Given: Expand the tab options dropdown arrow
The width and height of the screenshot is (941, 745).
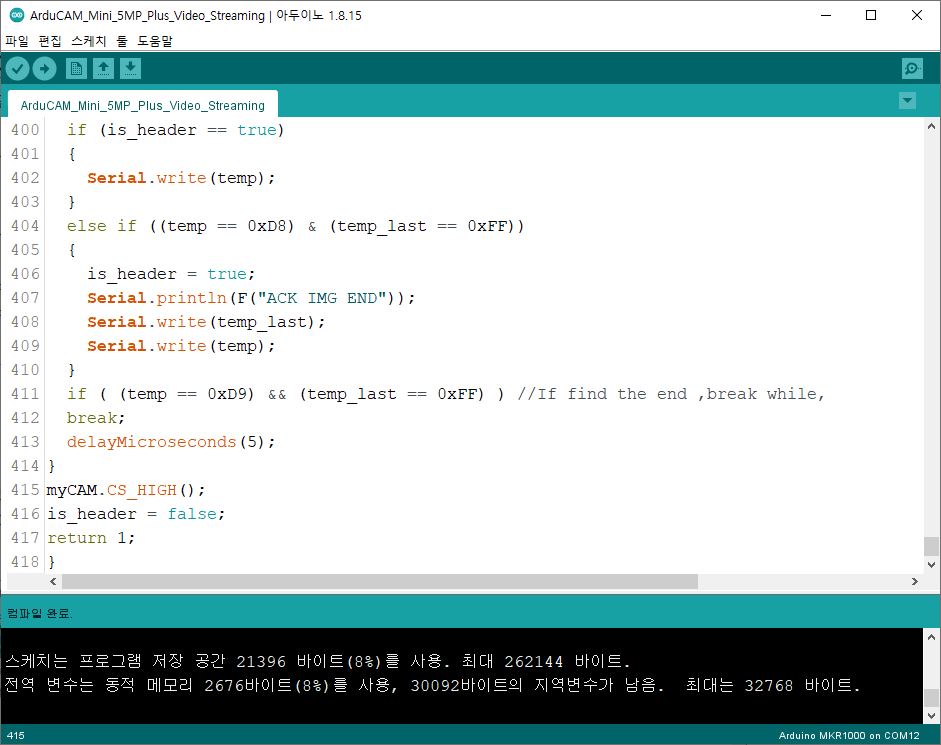Looking at the screenshot, I should point(907,100).
